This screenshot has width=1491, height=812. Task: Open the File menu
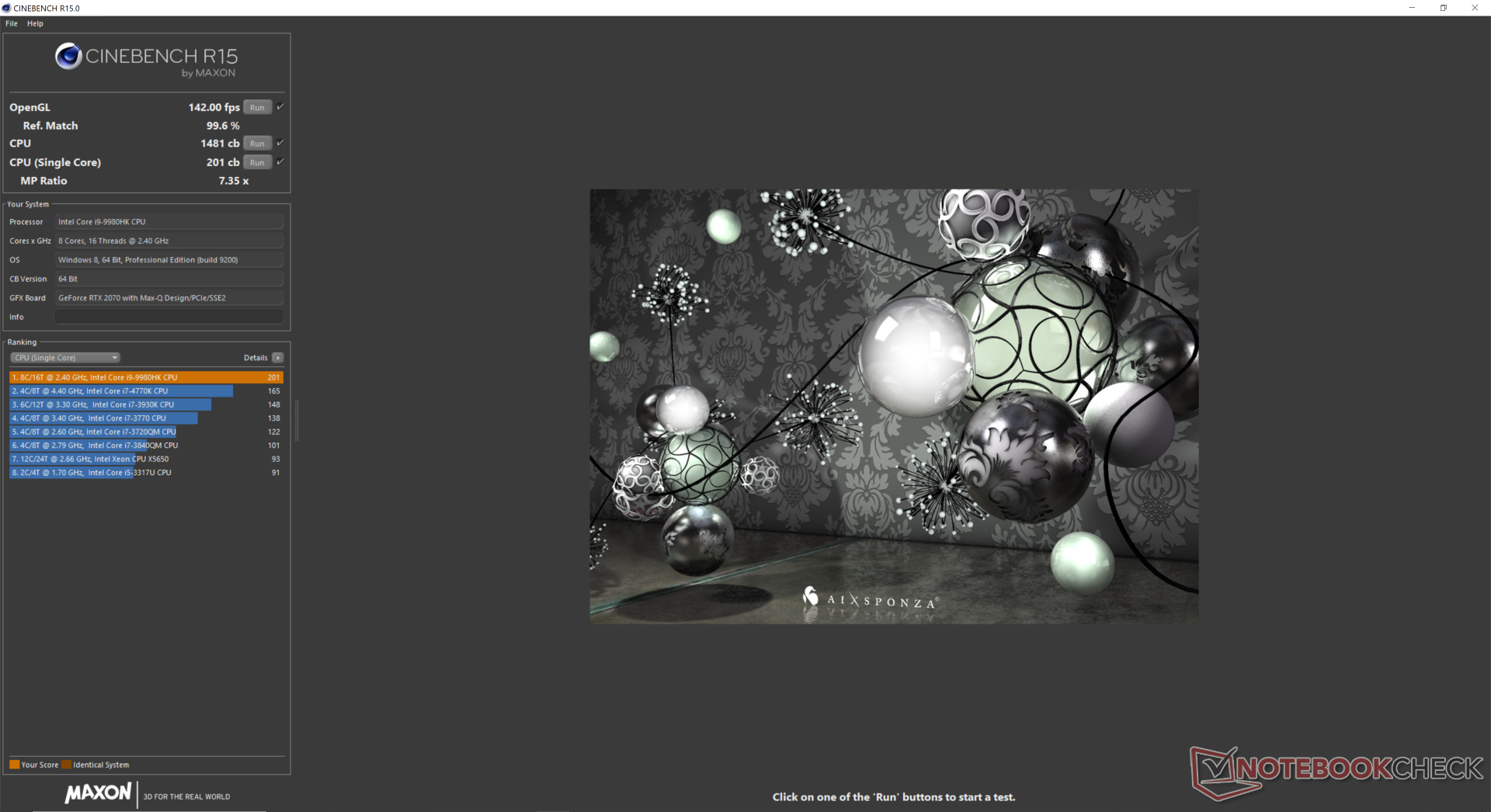tap(12, 23)
